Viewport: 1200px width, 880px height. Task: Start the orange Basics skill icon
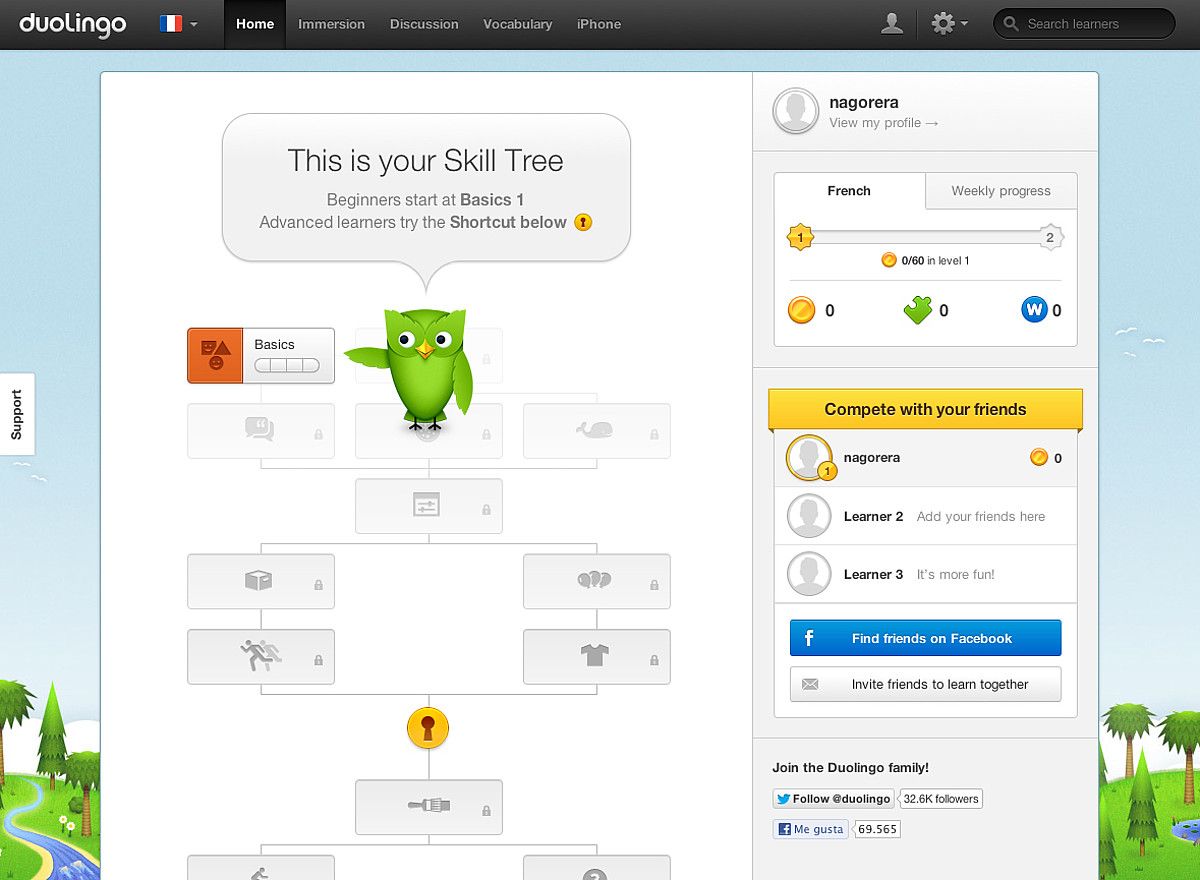pos(215,355)
